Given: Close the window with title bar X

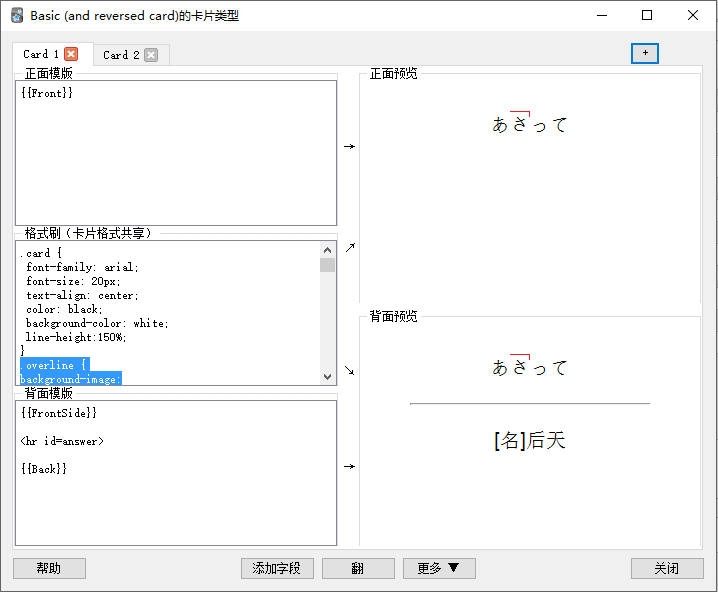Looking at the screenshot, I should click(693, 16).
